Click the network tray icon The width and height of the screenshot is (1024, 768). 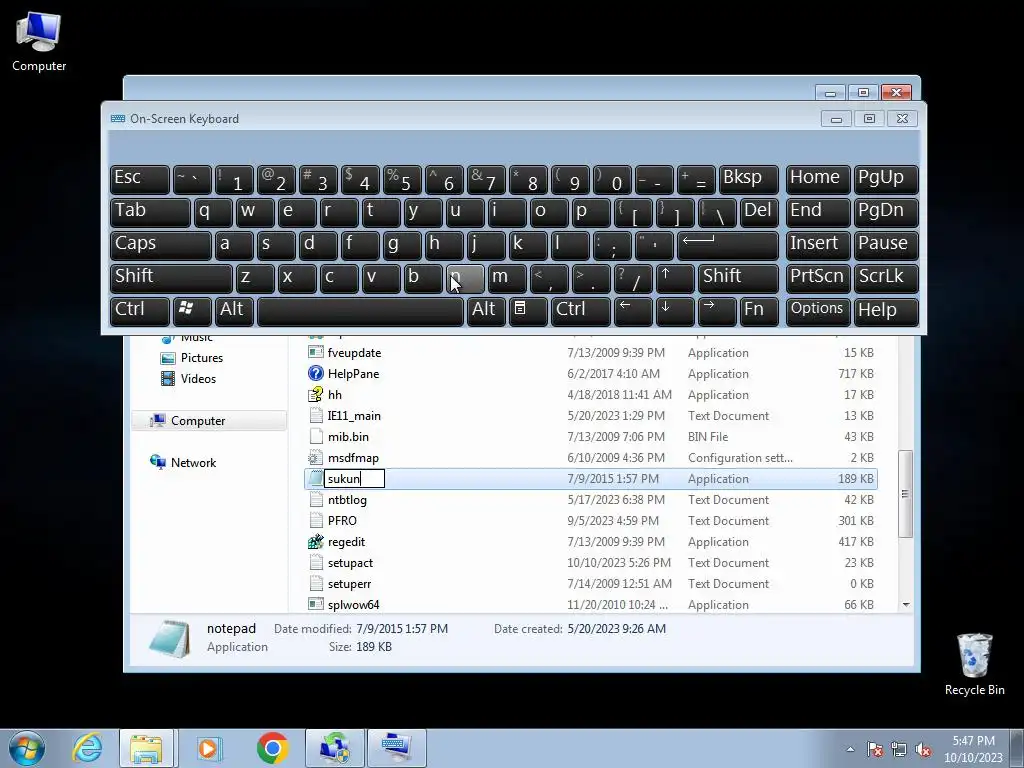tap(899, 749)
